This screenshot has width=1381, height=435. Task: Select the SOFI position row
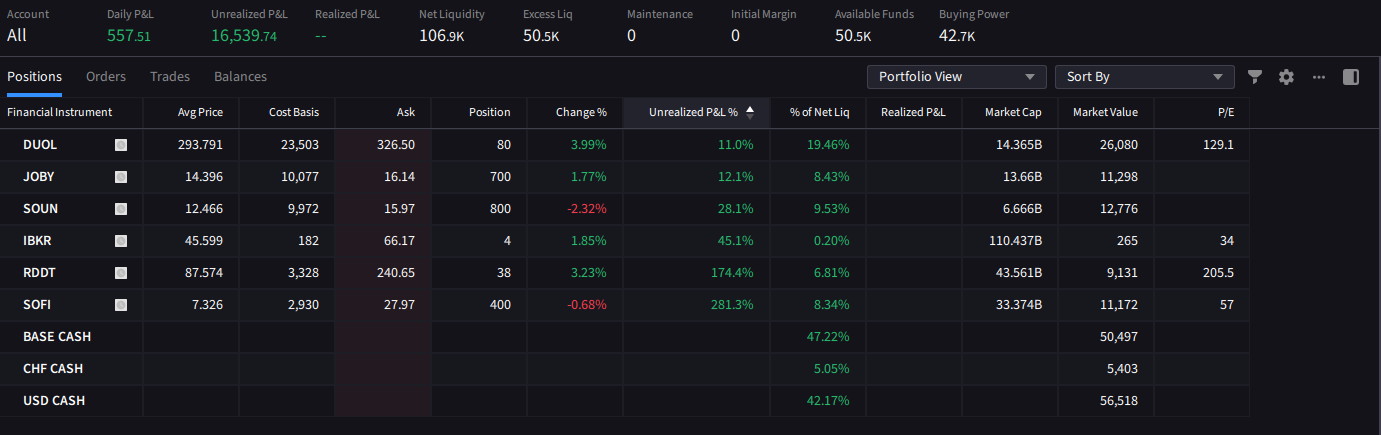625,305
